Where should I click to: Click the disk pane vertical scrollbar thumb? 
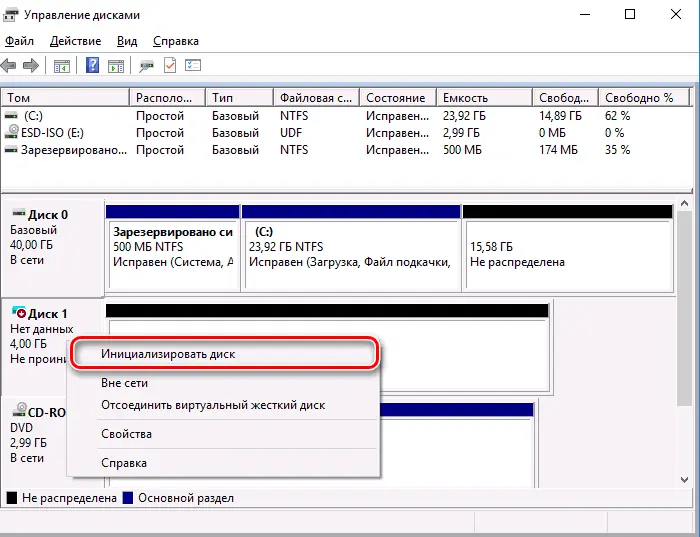click(684, 309)
